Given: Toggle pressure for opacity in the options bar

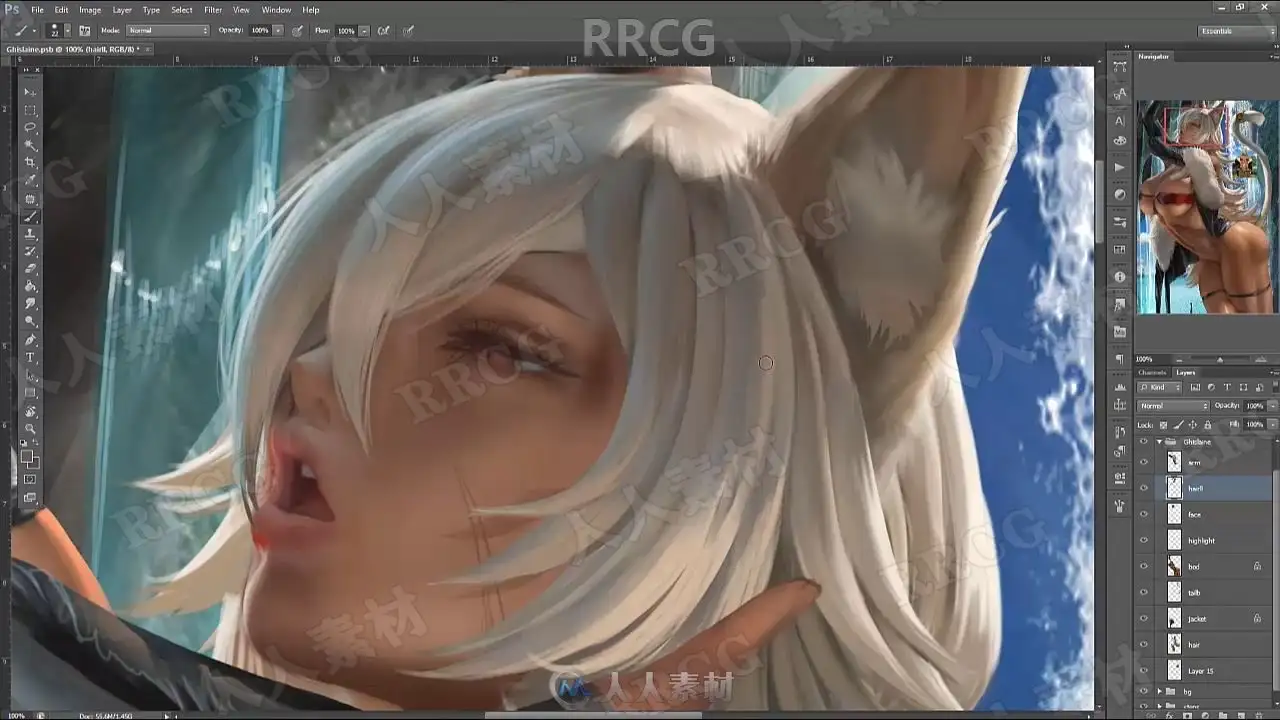Looking at the screenshot, I should (298, 31).
